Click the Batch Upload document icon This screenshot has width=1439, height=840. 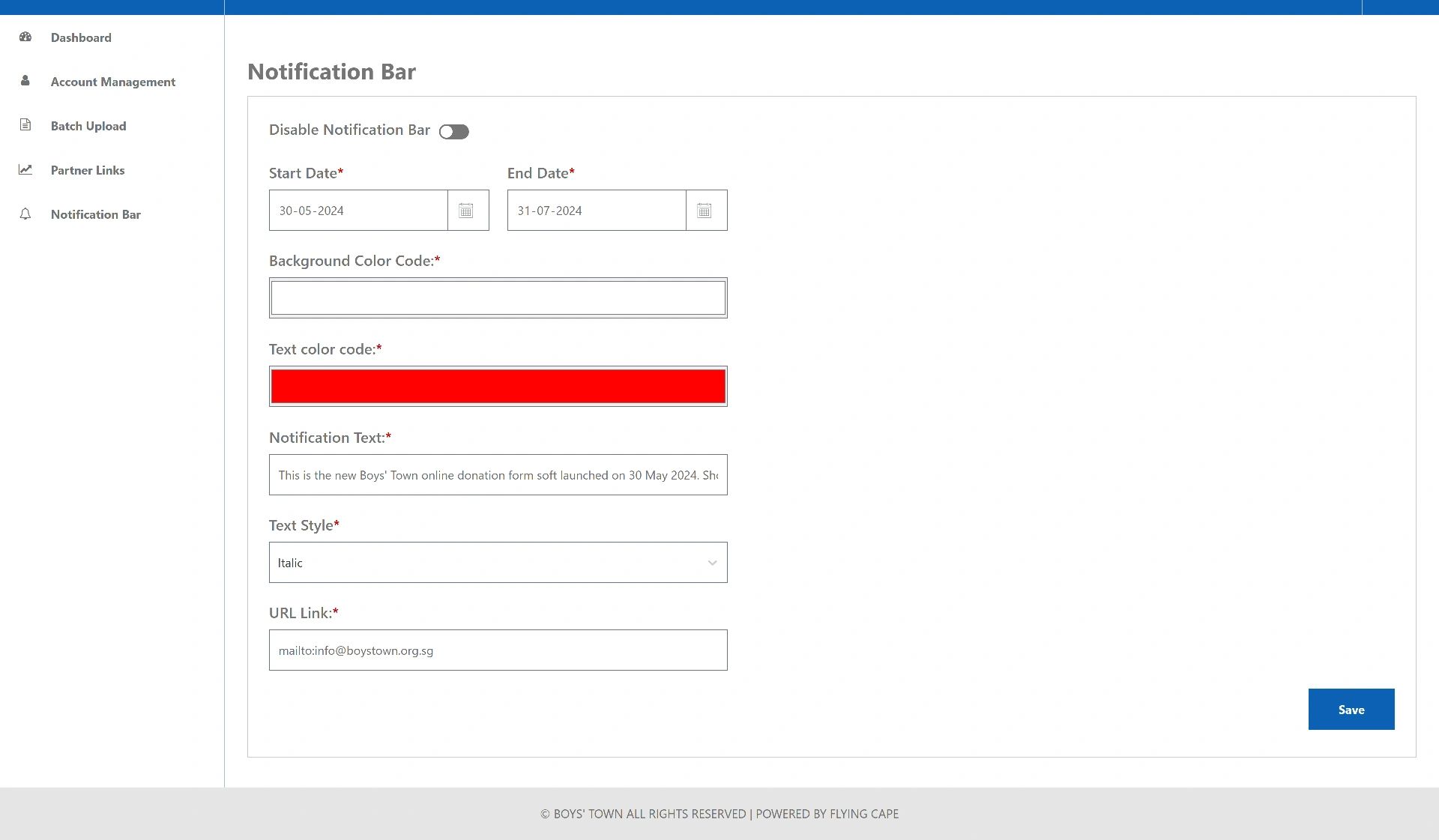pyautogui.click(x=25, y=125)
